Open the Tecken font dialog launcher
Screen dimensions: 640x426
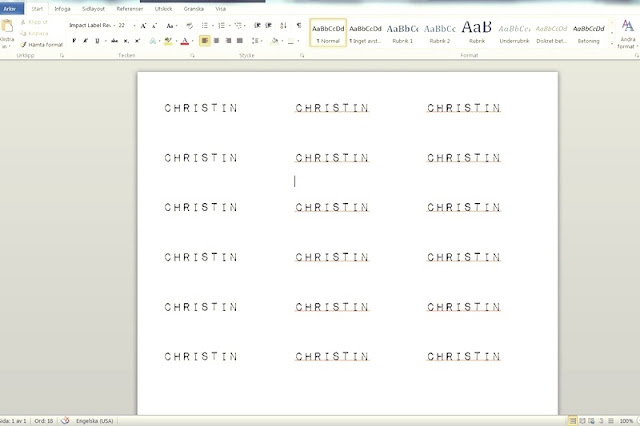tap(192, 55)
